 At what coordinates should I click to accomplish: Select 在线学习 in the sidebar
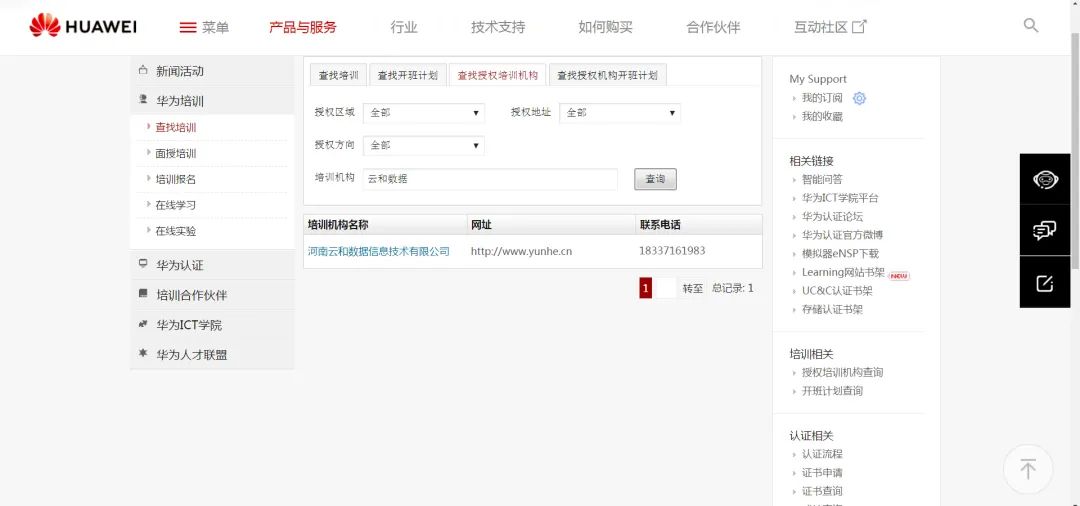[x=175, y=205]
